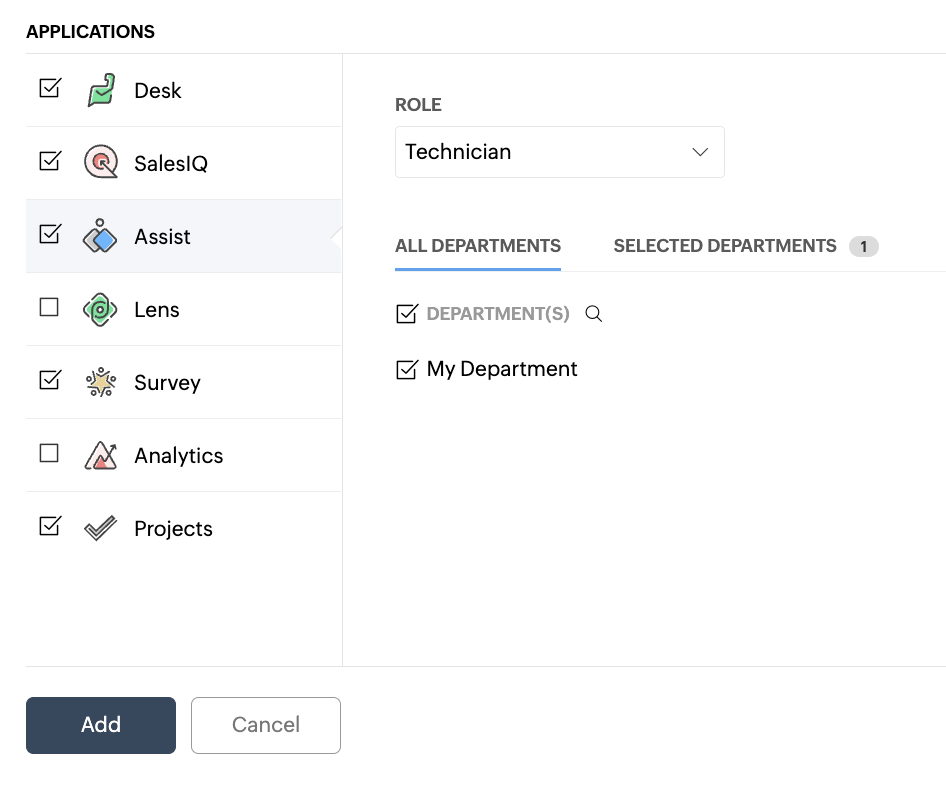
Task: Uncheck the My Department checkbox
Action: click(x=406, y=370)
